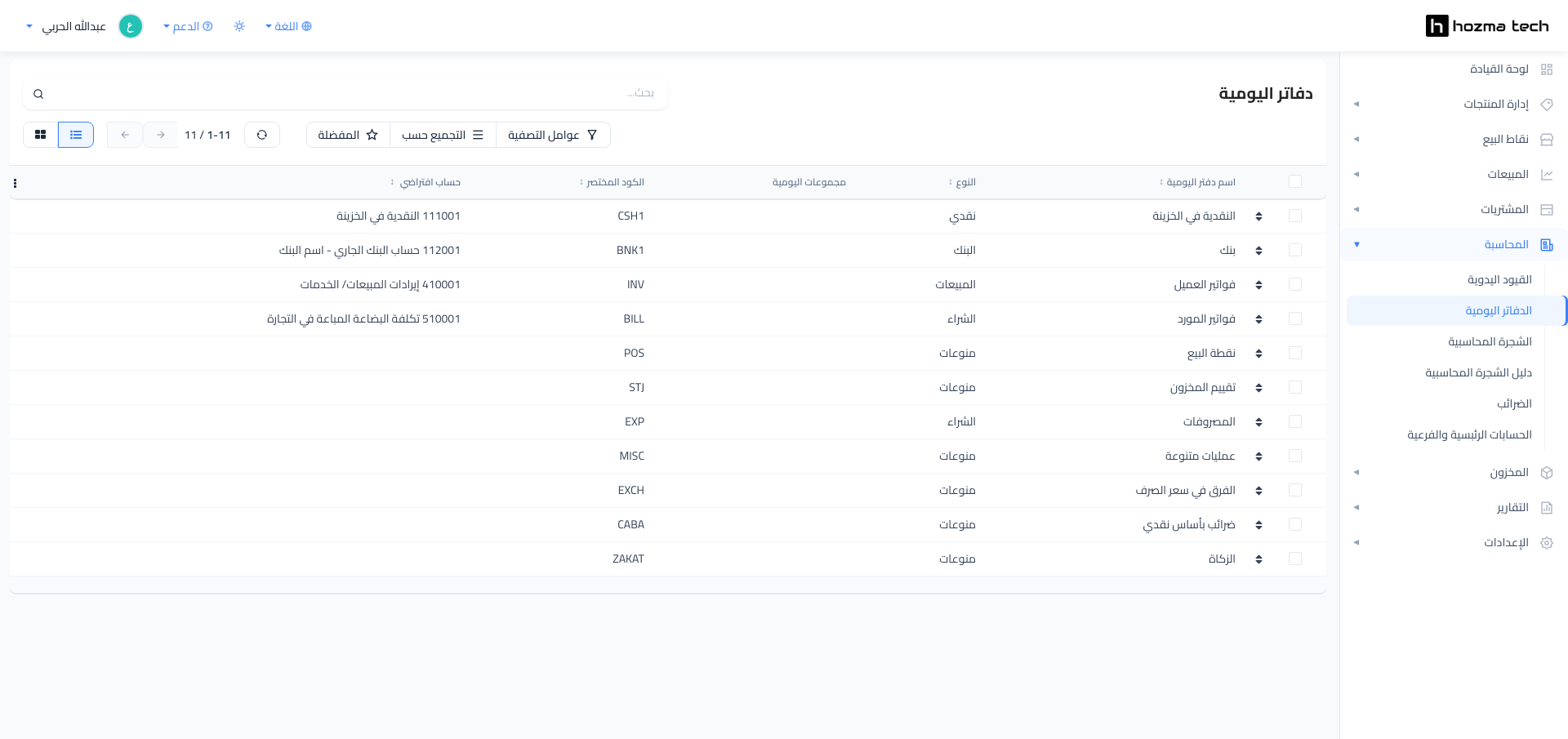Click the مجموعات اليومية column header
Screen dimensions: 1568x739
click(x=809, y=182)
